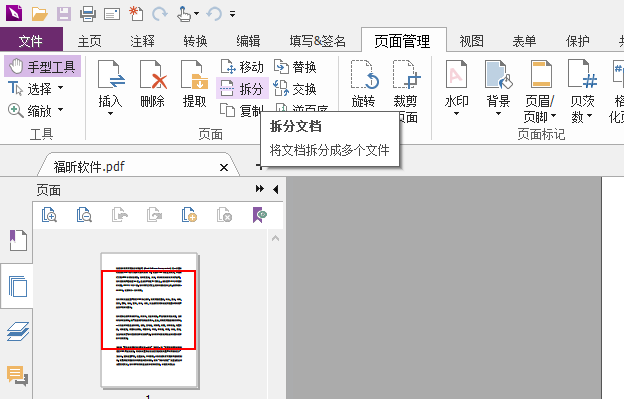Open the 缩放 zoom tool dropdown
624x399 pixels.
[x=60, y=109]
